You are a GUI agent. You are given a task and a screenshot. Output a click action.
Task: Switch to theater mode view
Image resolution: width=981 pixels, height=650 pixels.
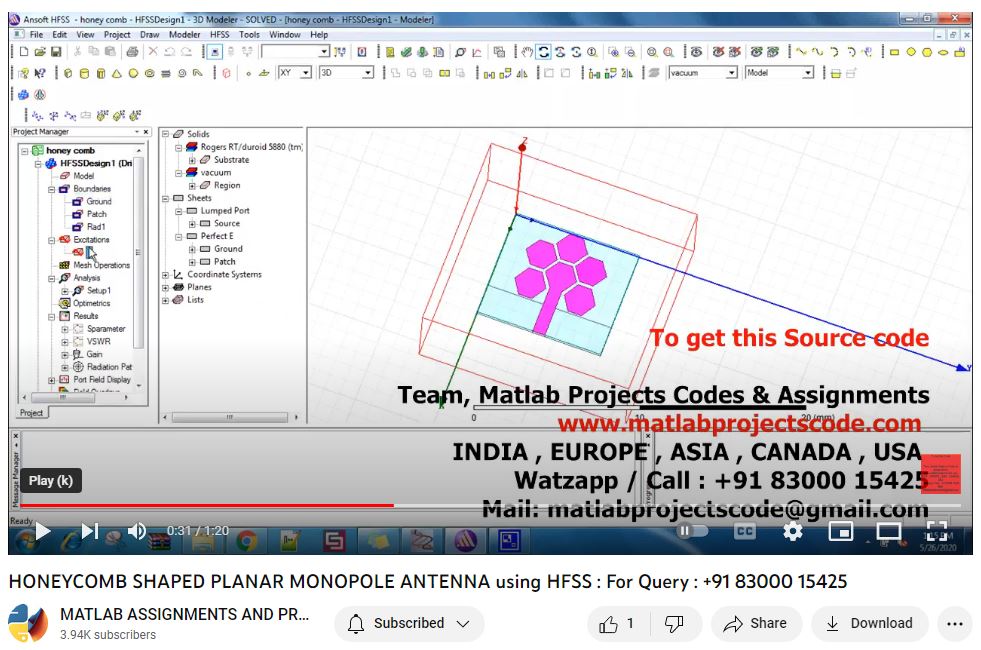coord(888,531)
